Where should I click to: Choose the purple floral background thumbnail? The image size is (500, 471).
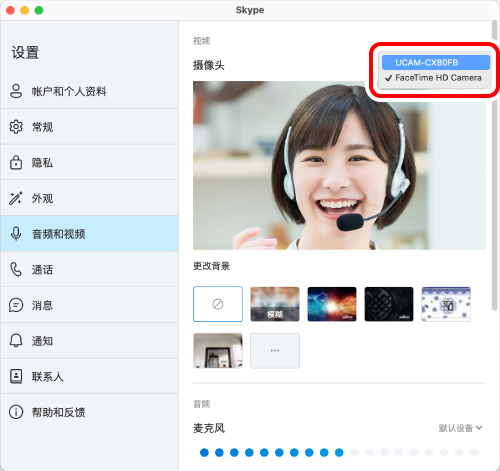click(x=446, y=304)
